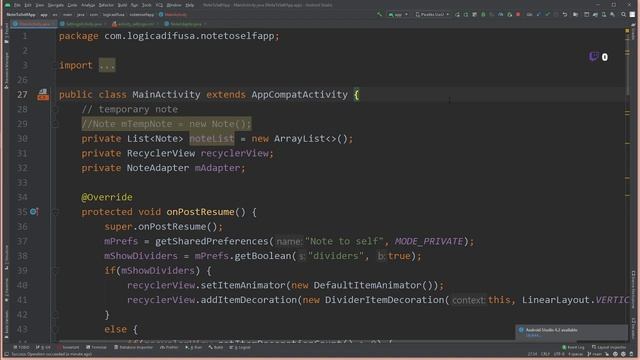Open Resource Manager on the left sidebar
This screenshot has height=360, width=640.
pos(6,70)
